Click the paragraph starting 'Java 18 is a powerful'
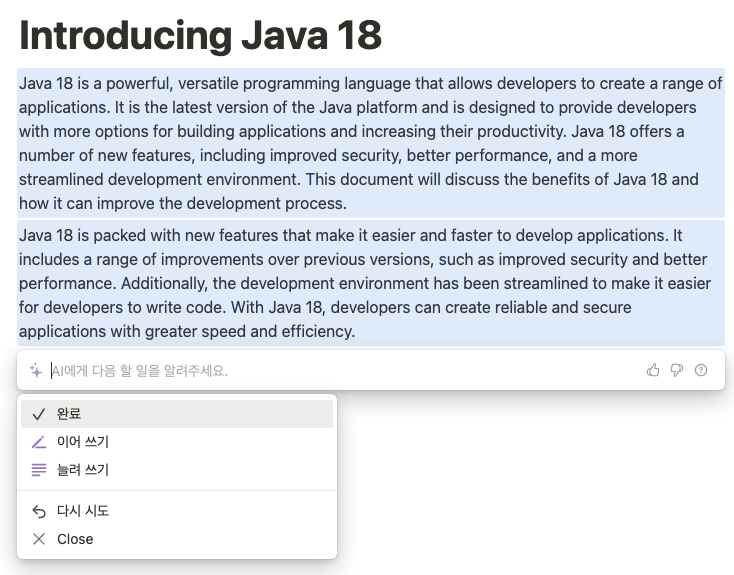The width and height of the screenshot is (734, 575). (x=371, y=143)
